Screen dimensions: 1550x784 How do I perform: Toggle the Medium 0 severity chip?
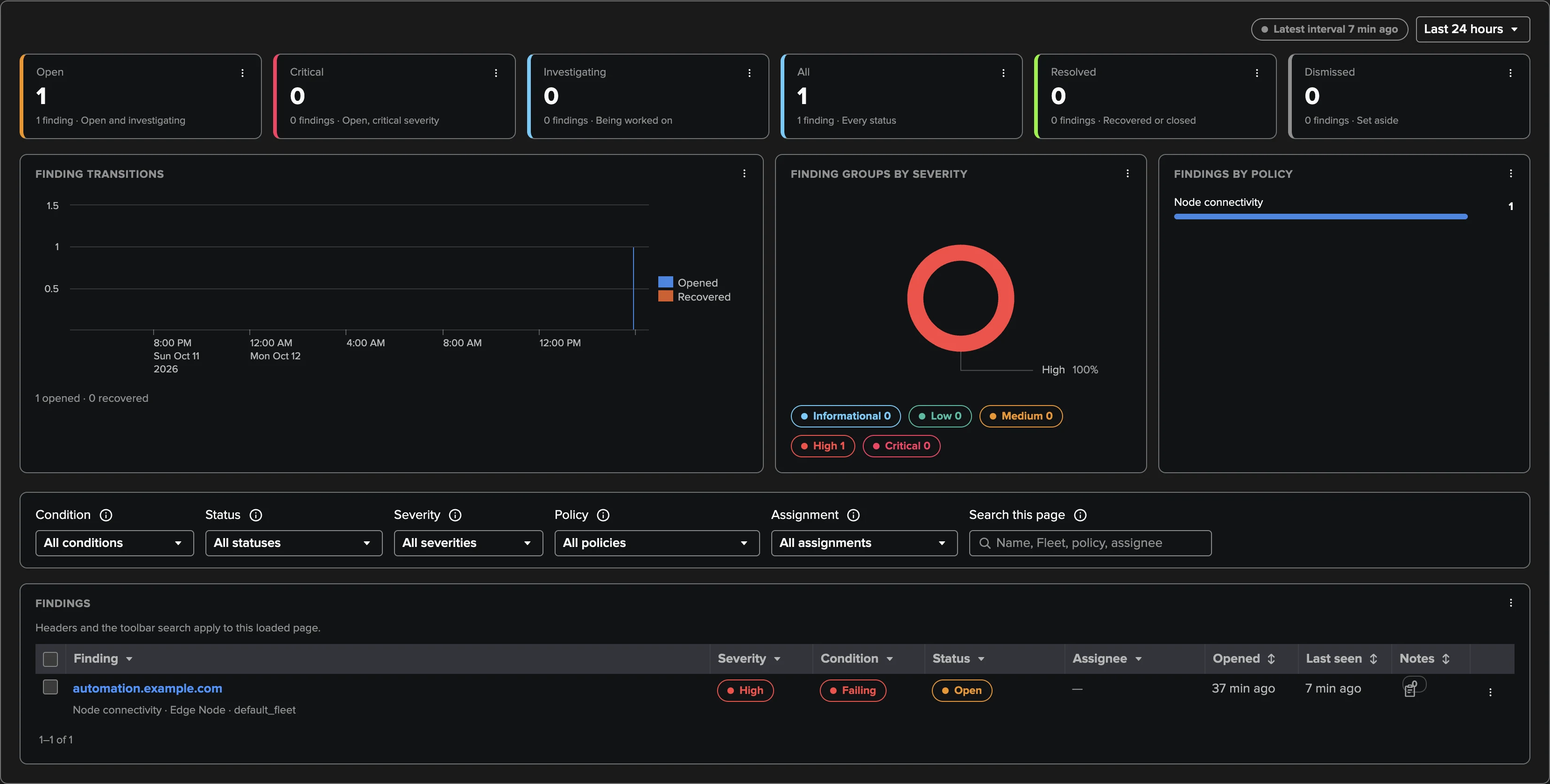(1021, 416)
